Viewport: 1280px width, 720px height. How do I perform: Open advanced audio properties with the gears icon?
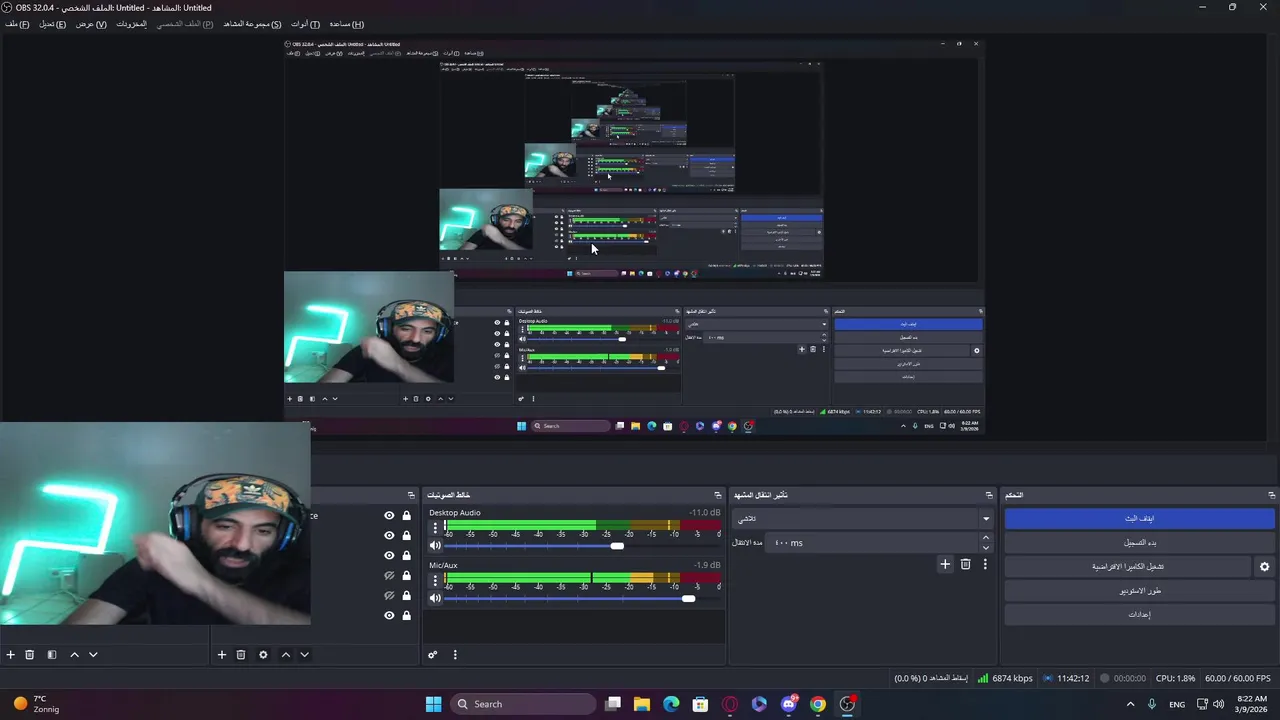click(432, 655)
